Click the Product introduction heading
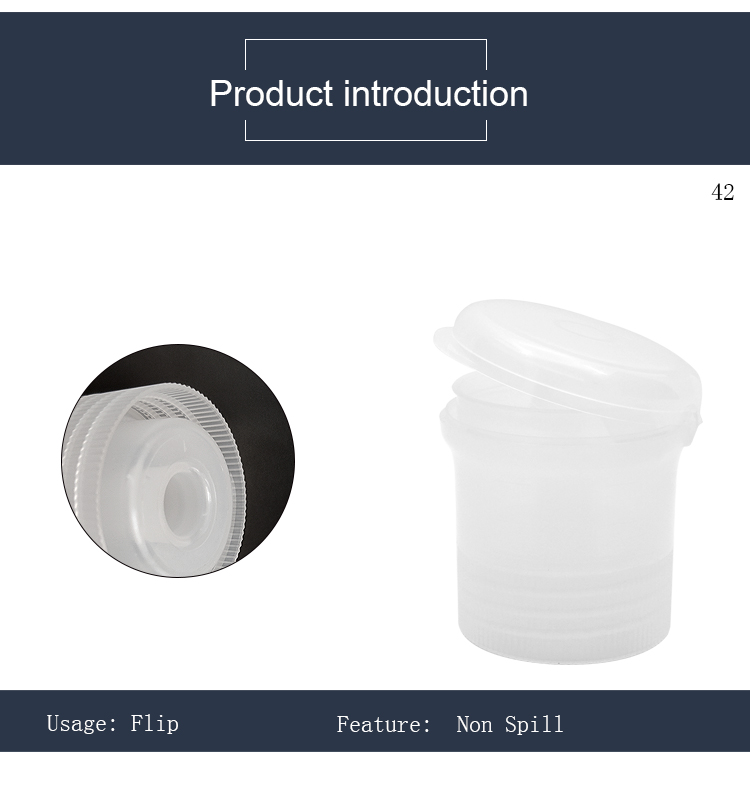Image resolution: width=750 pixels, height=800 pixels. coord(368,94)
